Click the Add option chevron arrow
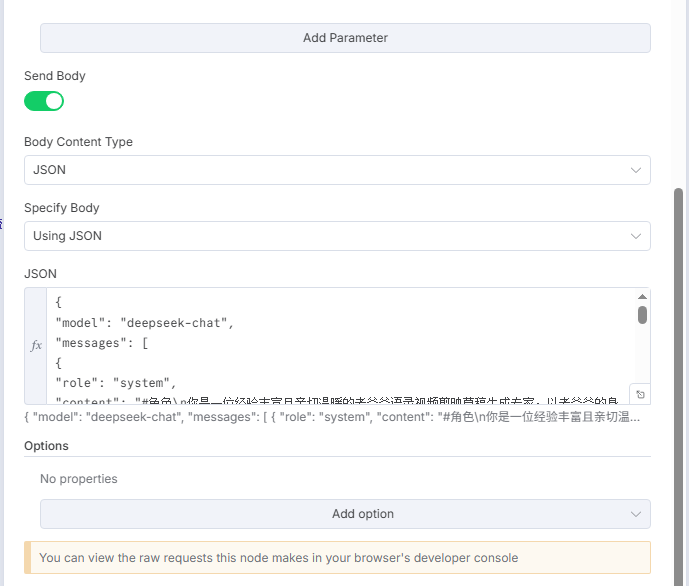 [636, 514]
